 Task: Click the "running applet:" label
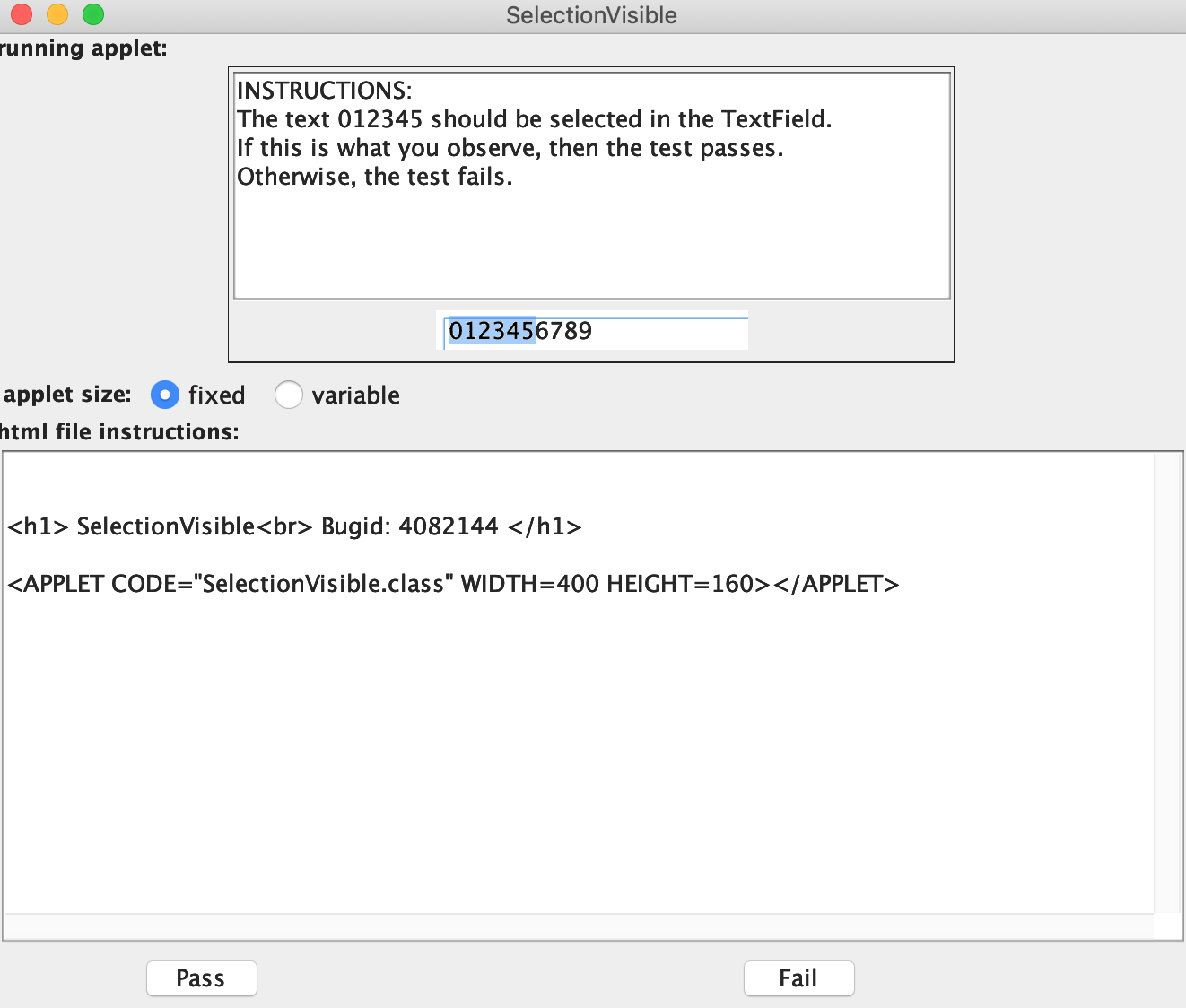(83, 48)
